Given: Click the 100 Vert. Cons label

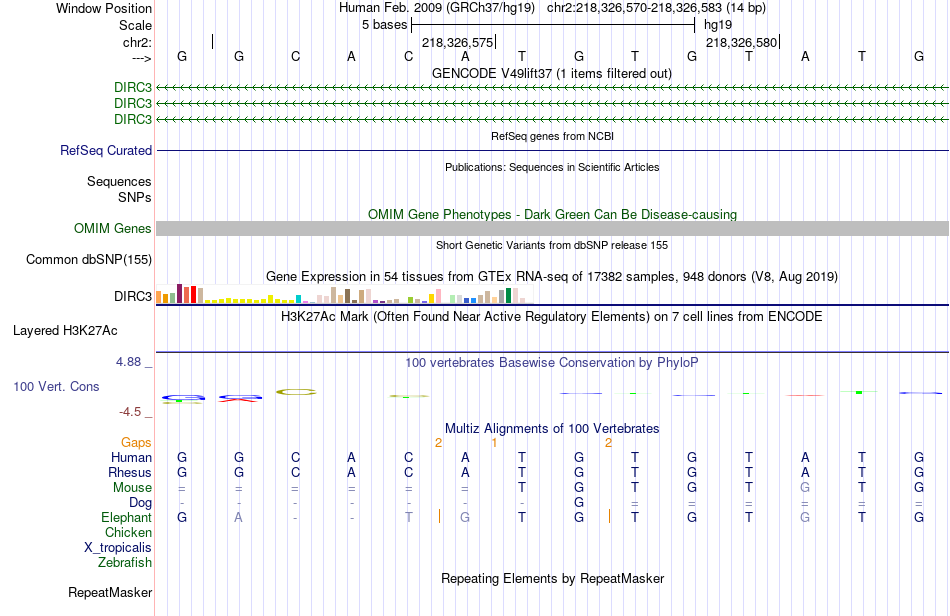Looking at the screenshot, I should pos(56,386).
